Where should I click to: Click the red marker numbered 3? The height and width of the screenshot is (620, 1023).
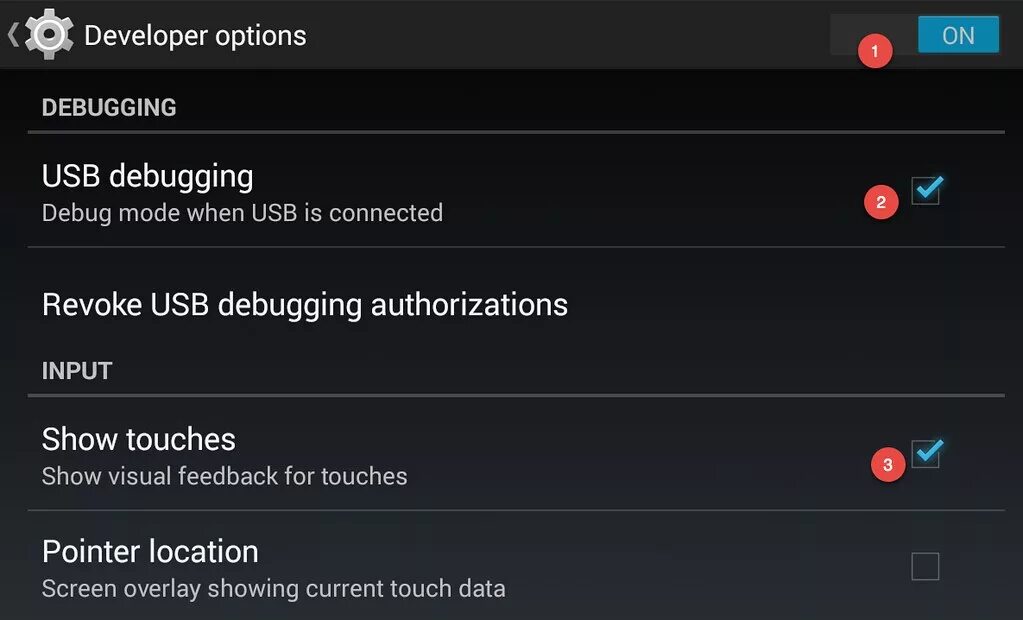coord(887,464)
